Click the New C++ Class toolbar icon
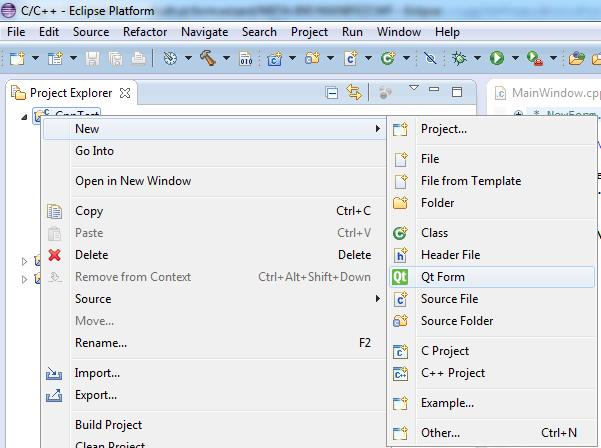Screen dimensions: 601x448 [x=388, y=58]
